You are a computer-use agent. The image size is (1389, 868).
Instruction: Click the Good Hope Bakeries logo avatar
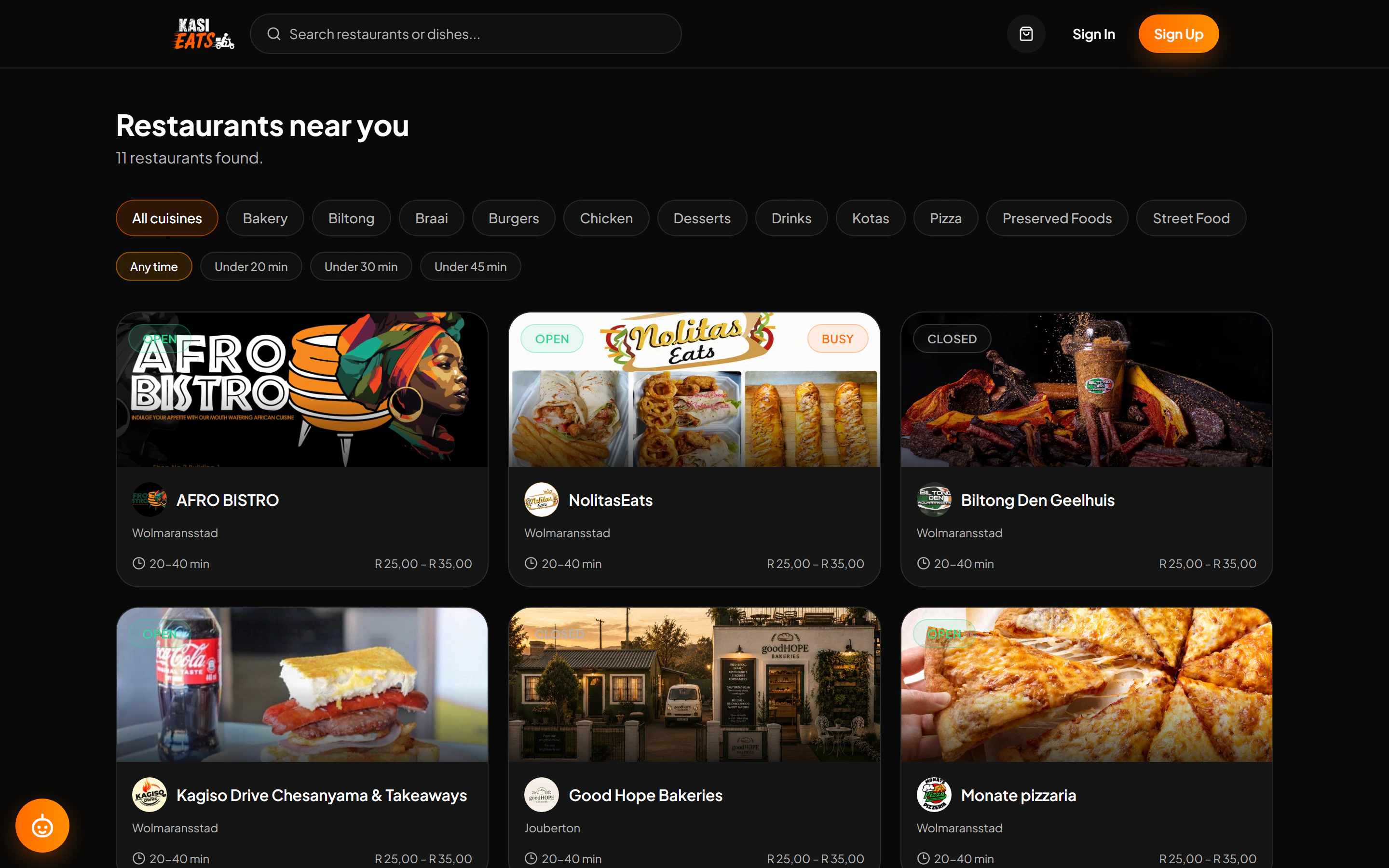[x=541, y=795]
